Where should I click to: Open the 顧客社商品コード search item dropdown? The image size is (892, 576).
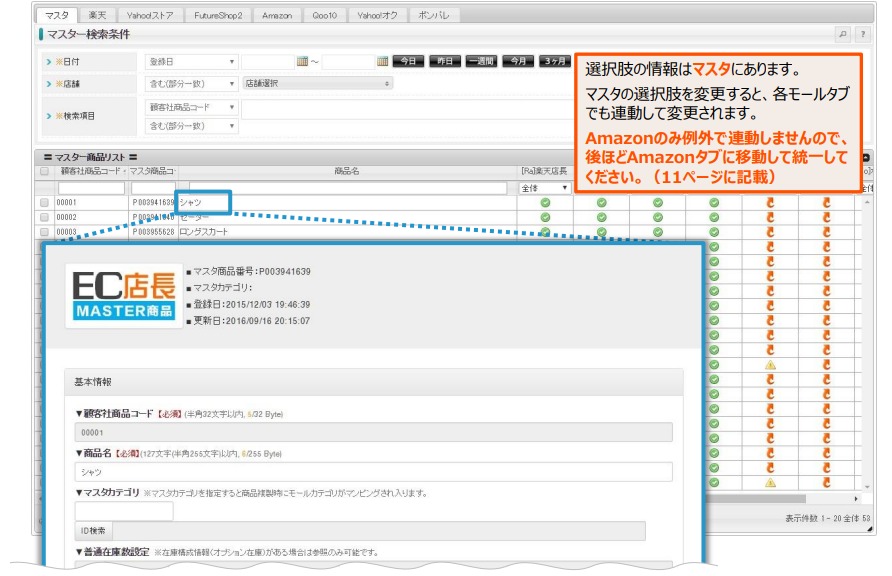[x=191, y=107]
